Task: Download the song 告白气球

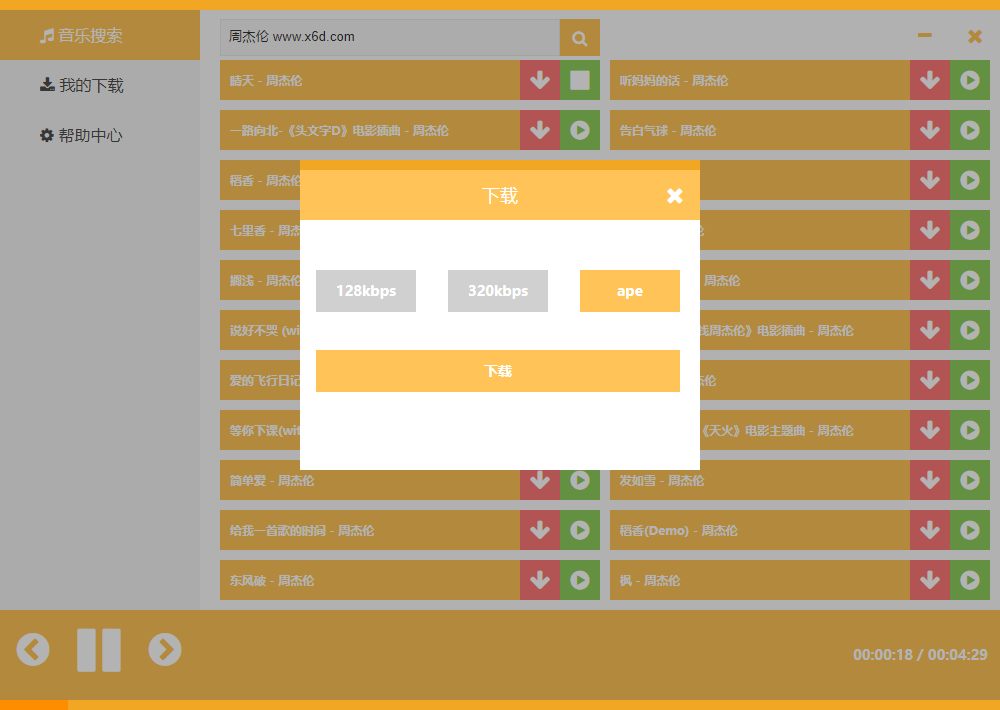Action: (x=929, y=130)
